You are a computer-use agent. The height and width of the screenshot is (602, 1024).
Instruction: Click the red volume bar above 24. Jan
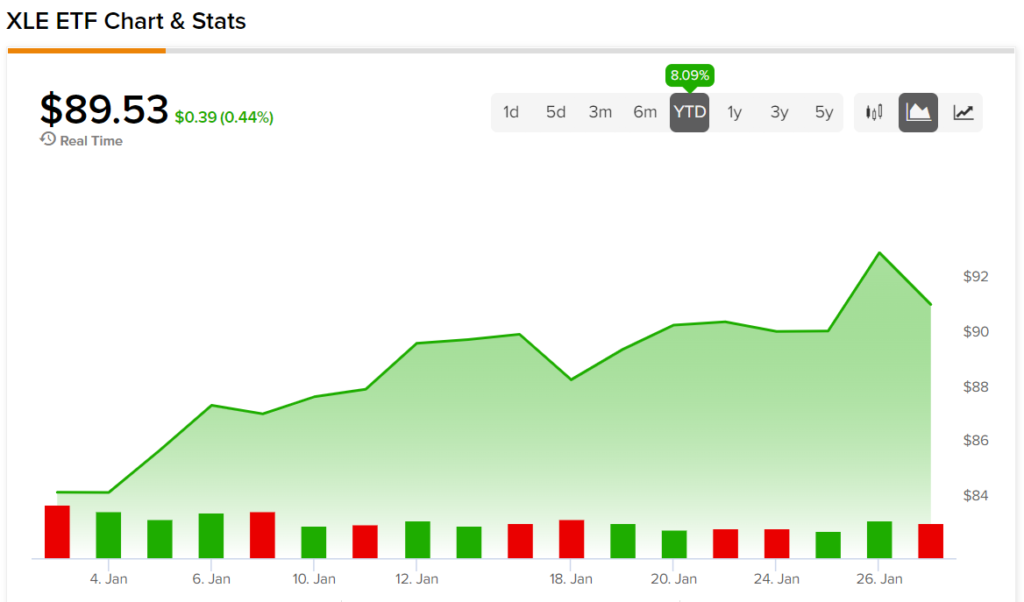[x=776, y=544]
